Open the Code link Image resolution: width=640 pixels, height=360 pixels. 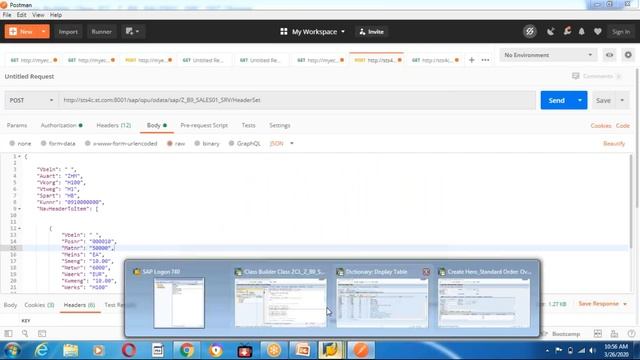pos(623,125)
